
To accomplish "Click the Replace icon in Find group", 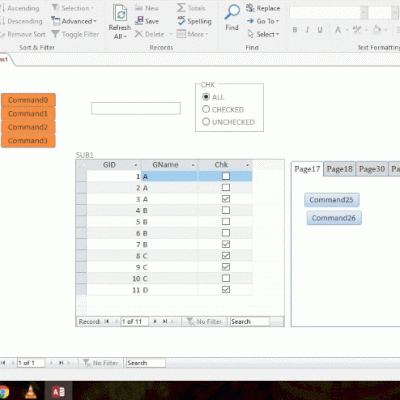I will pyautogui.click(x=250, y=8).
